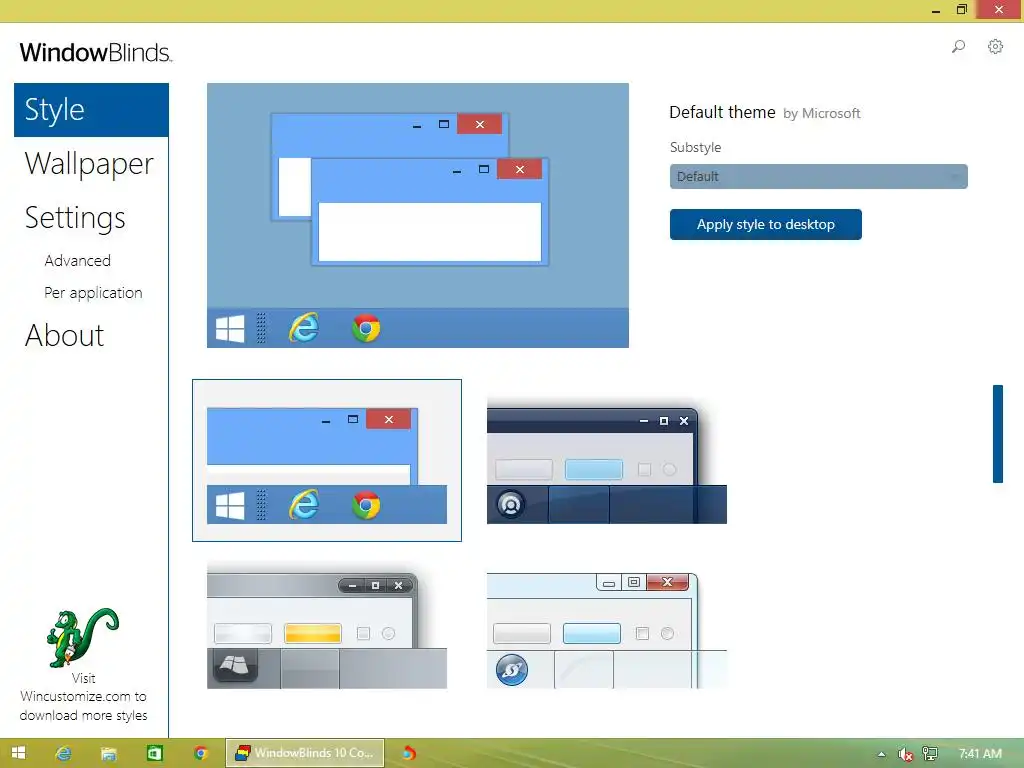Open the search magnifier icon
The width and height of the screenshot is (1024, 768).
(x=958, y=47)
